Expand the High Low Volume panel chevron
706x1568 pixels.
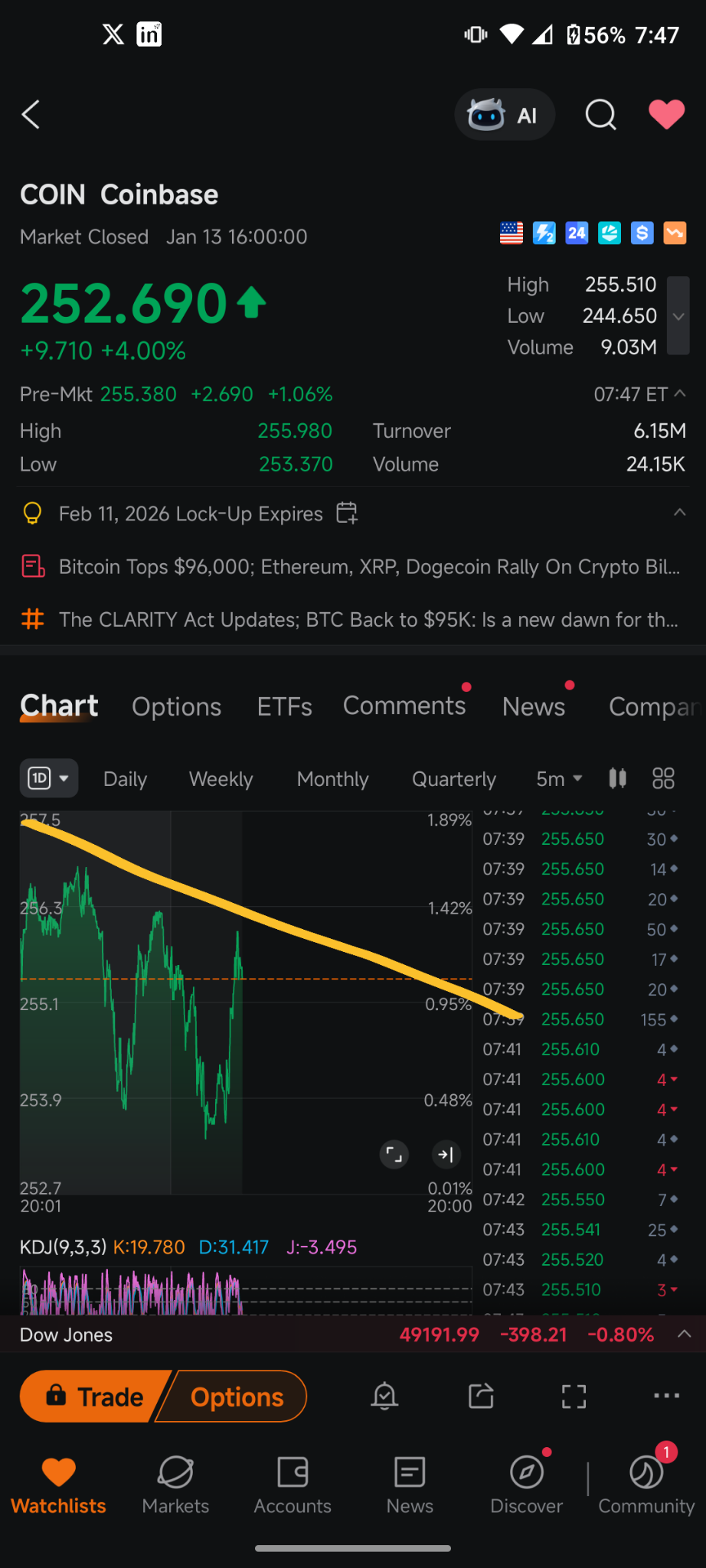pos(678,316)
